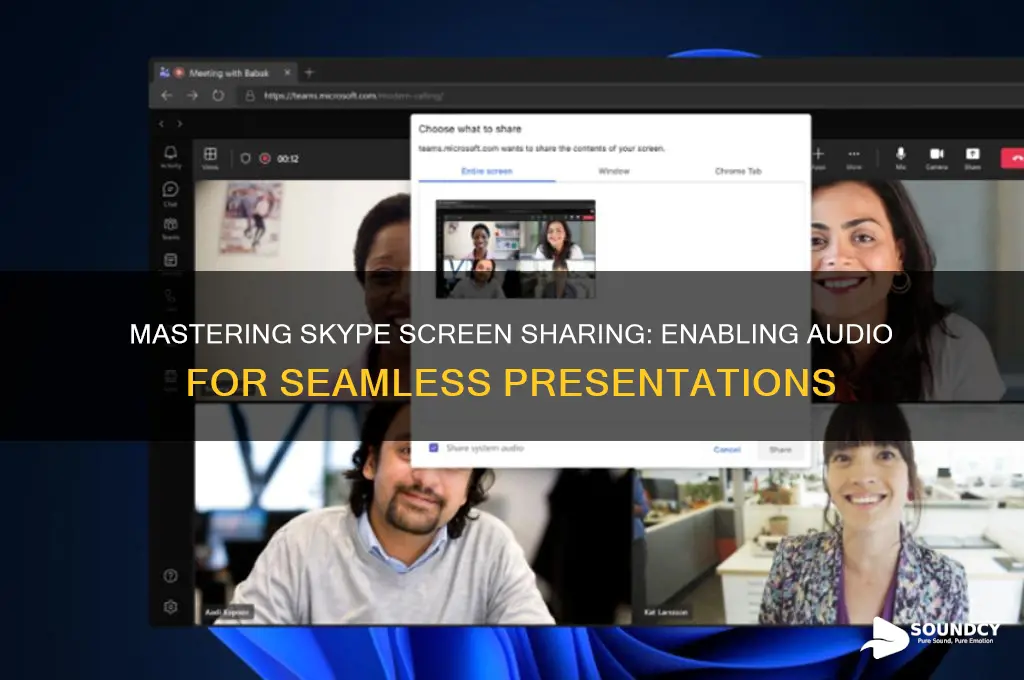Viewport: 1024px width, 680px height.
Task: Click the Kat Larsson name label
Action: [x=665, y=612]
